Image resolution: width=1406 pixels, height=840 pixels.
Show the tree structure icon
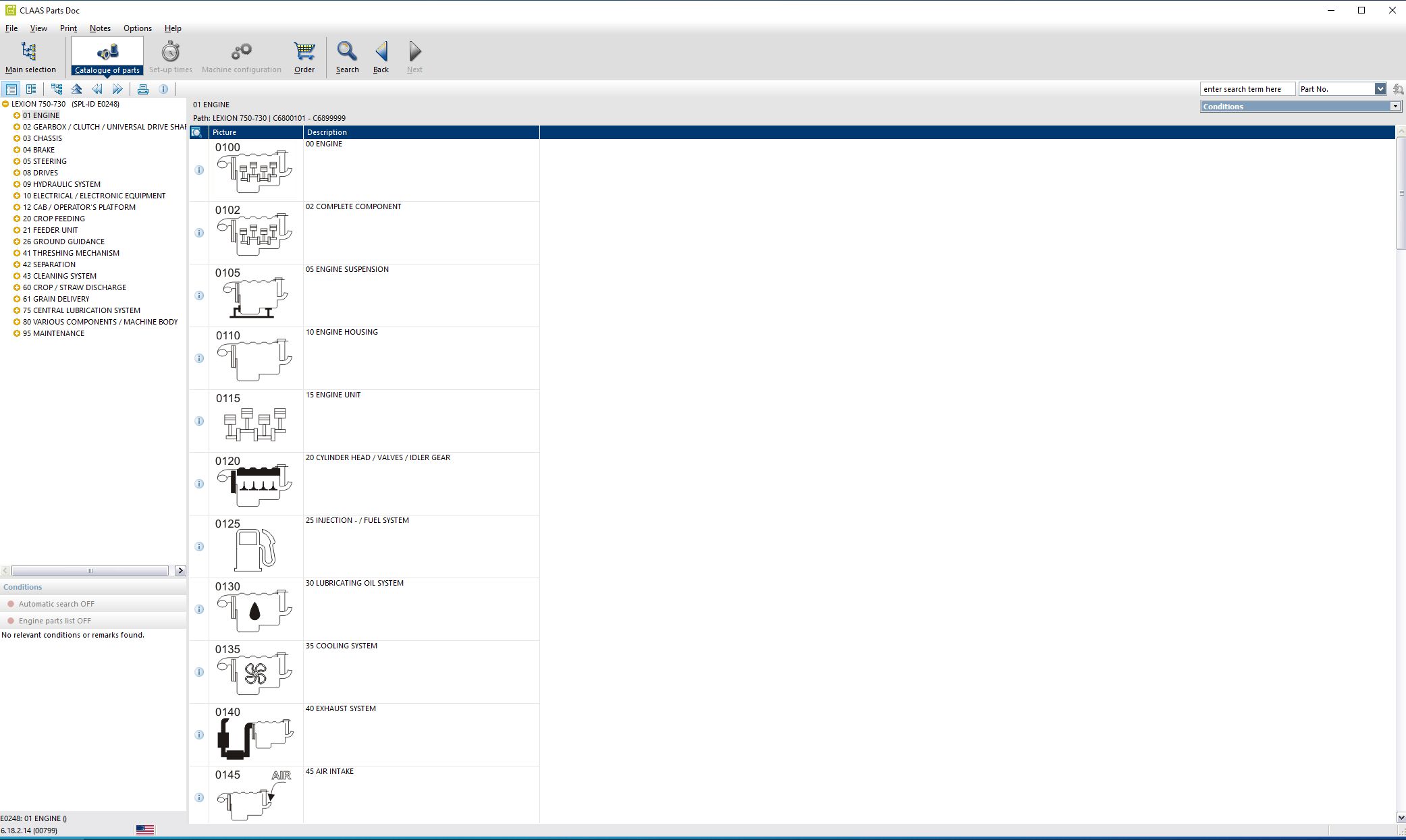(x=57, y=89)
